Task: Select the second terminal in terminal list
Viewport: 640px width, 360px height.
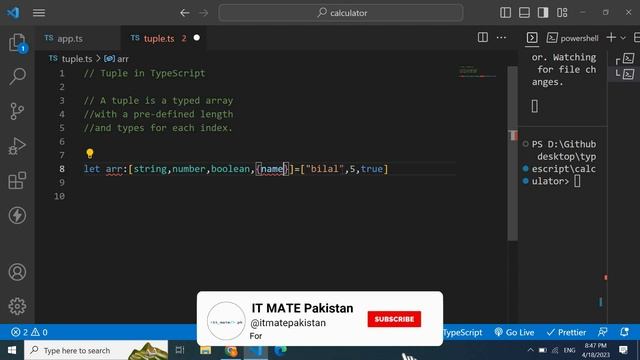Action: pos(629,74)
